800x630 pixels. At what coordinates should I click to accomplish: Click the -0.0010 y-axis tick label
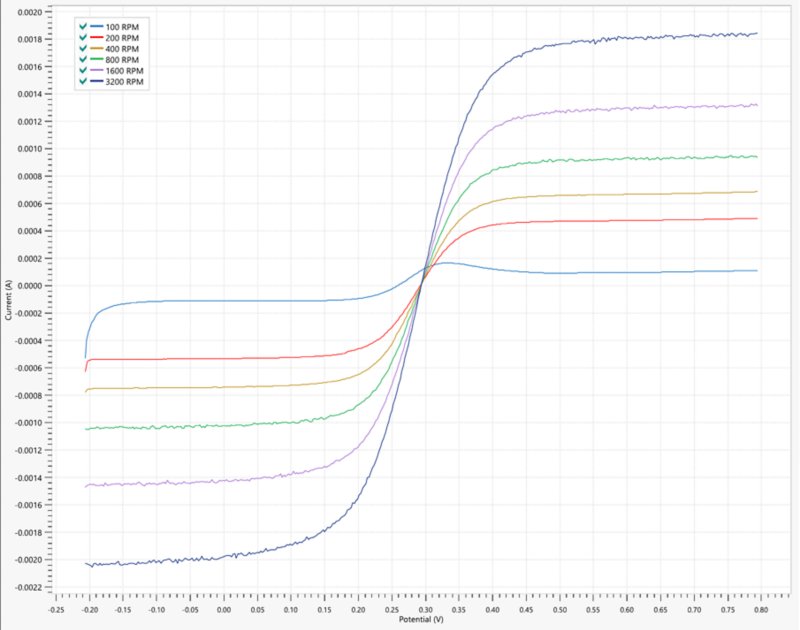pos(29,423)
